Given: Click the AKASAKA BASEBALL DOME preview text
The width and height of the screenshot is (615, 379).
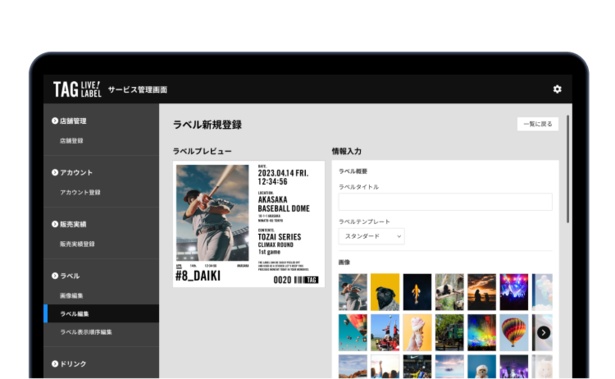Looking at the screenshot, I should pyautogui.click(x=284, y=204).
